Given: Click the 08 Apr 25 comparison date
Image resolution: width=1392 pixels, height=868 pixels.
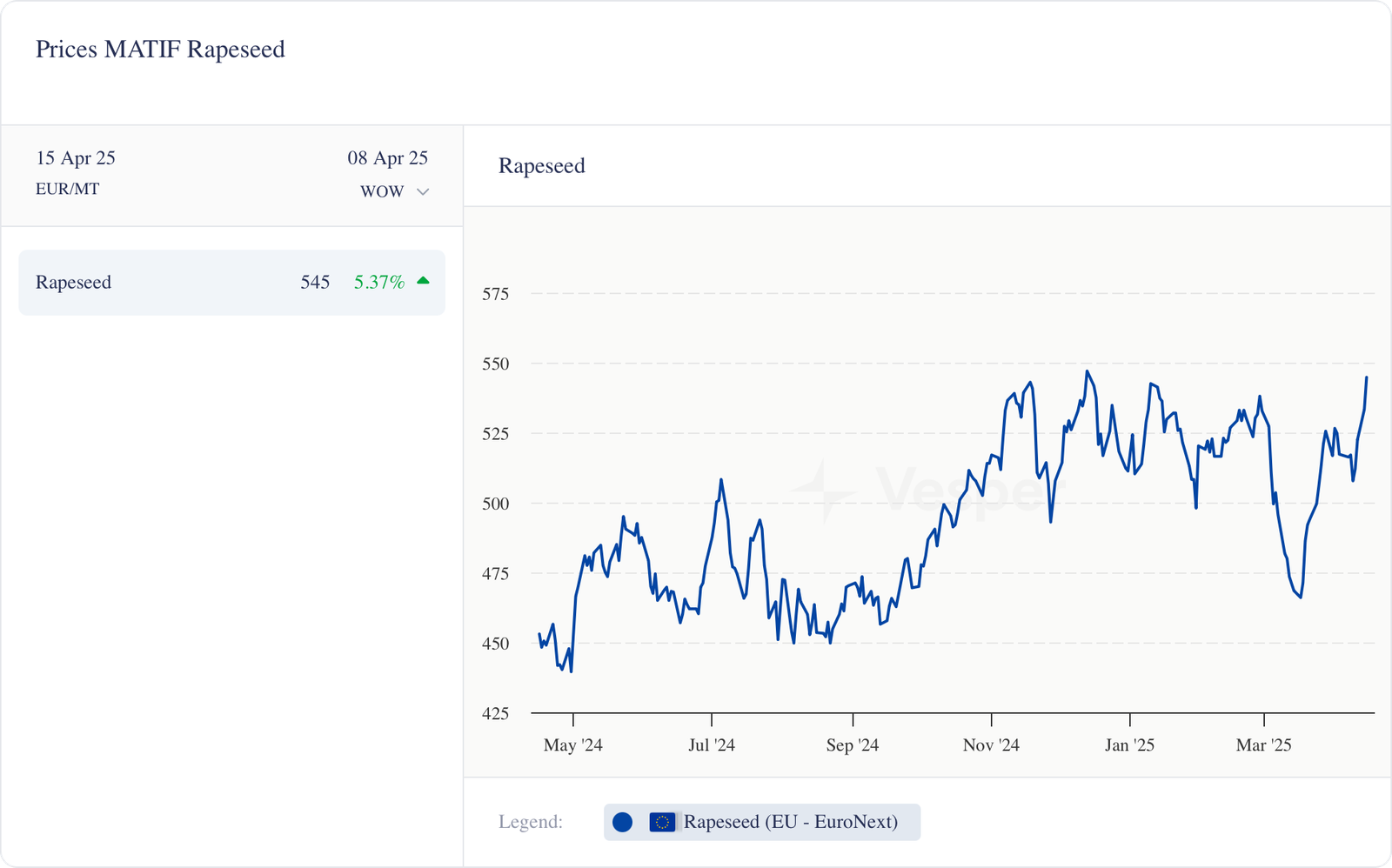Looking at the screenshot, I should (388, 158).
